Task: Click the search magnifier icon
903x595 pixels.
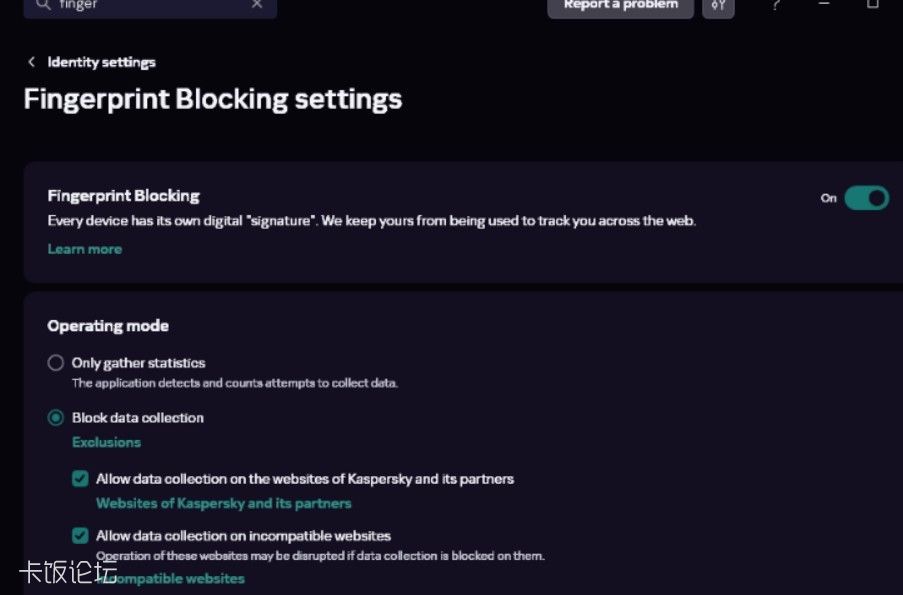Action: coord(43,5)
